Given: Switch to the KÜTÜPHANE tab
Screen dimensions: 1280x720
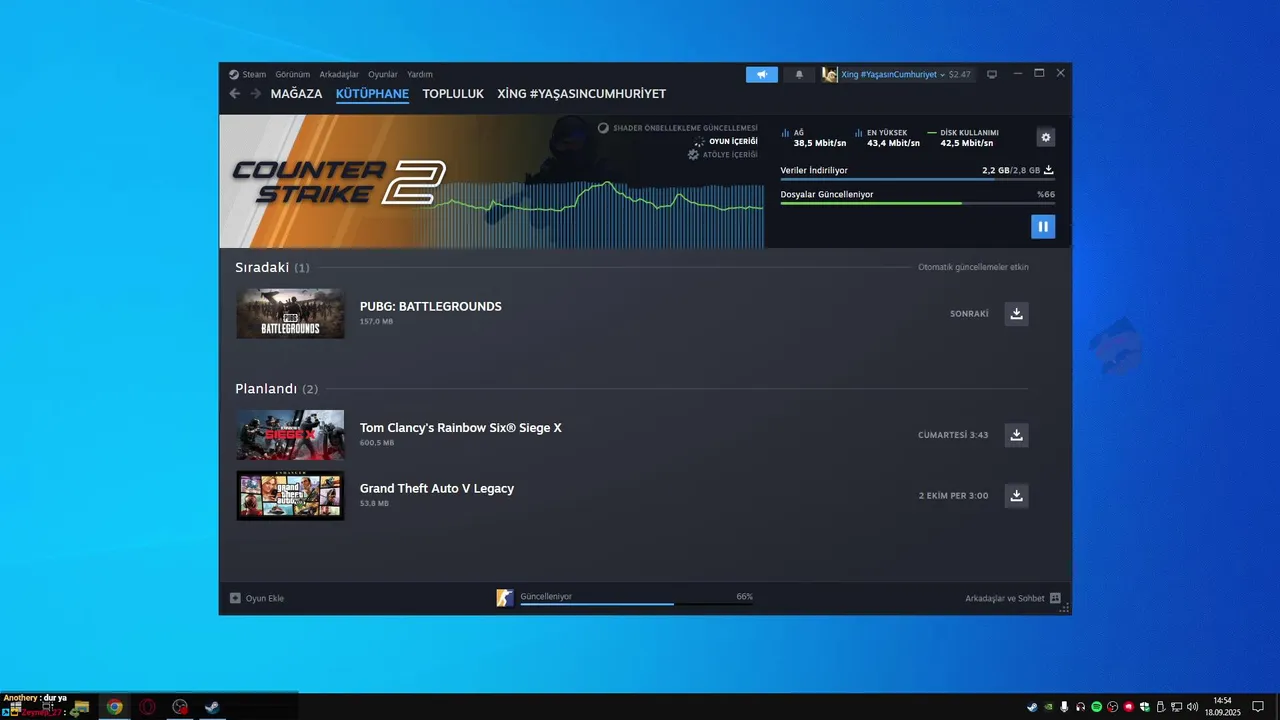Looking at the screenshot, I should coord(372,94).
